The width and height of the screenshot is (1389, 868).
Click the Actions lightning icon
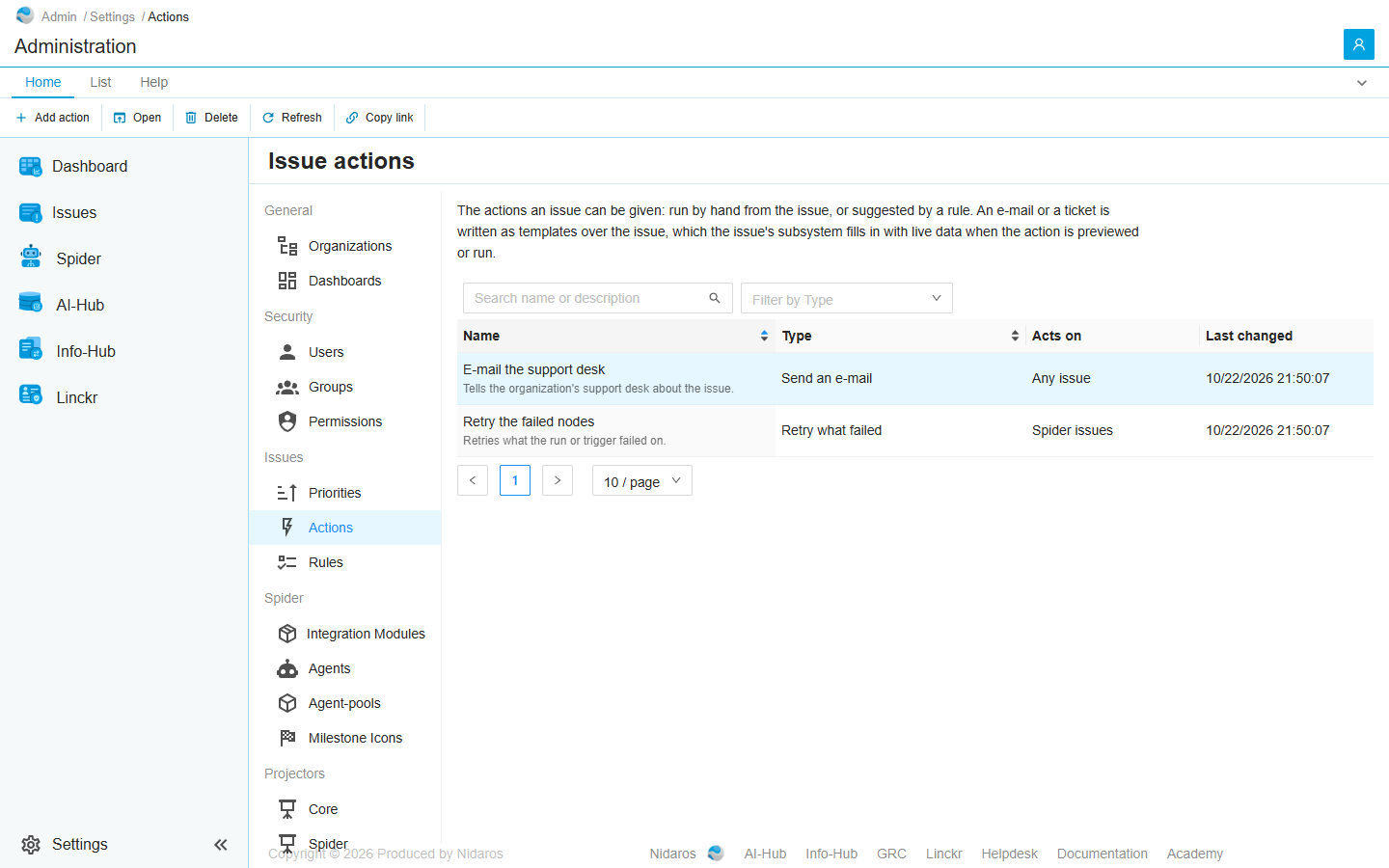(287, 527)
